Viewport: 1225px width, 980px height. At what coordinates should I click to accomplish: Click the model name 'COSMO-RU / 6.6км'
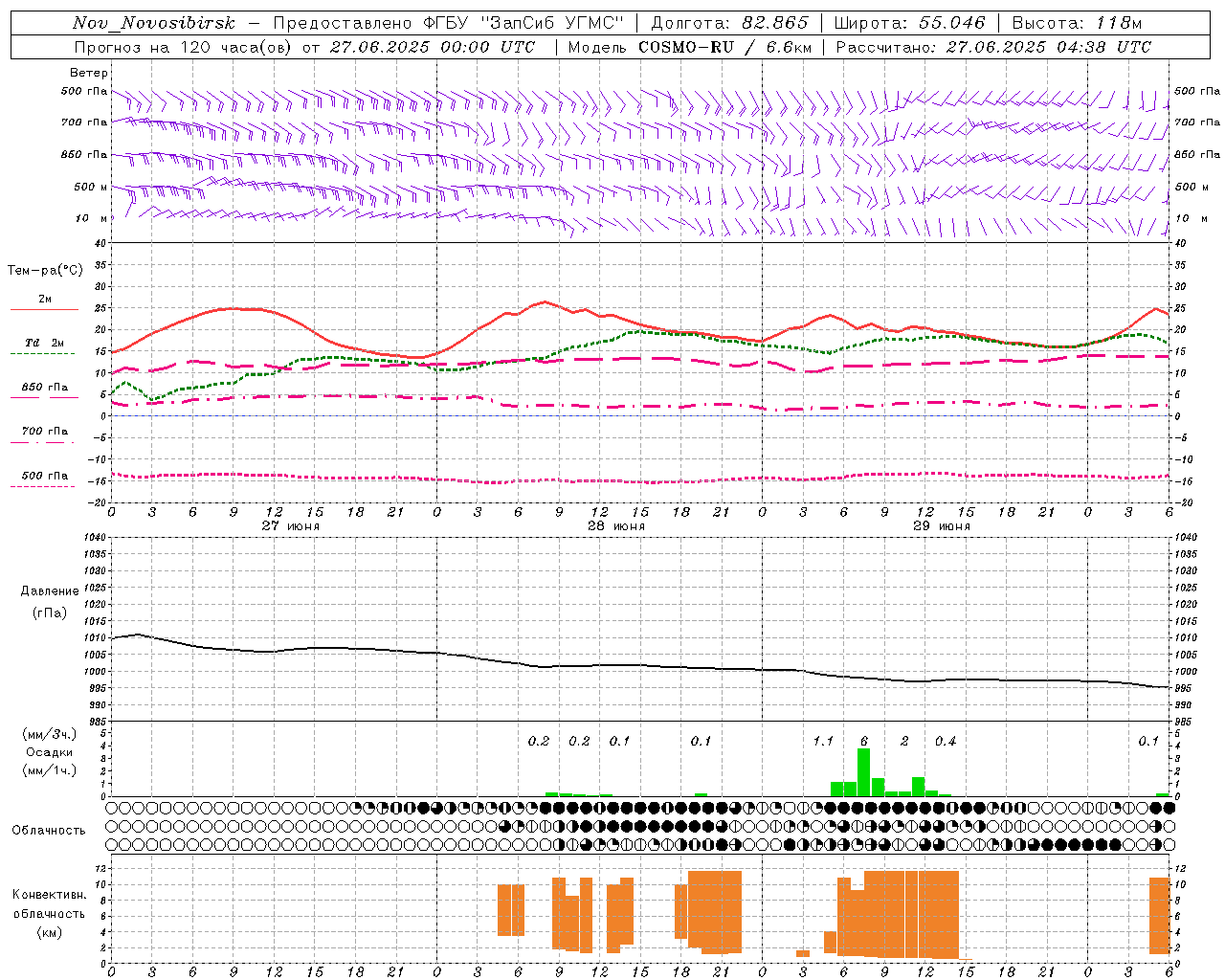pyautogui.click(x=724, y=47)
